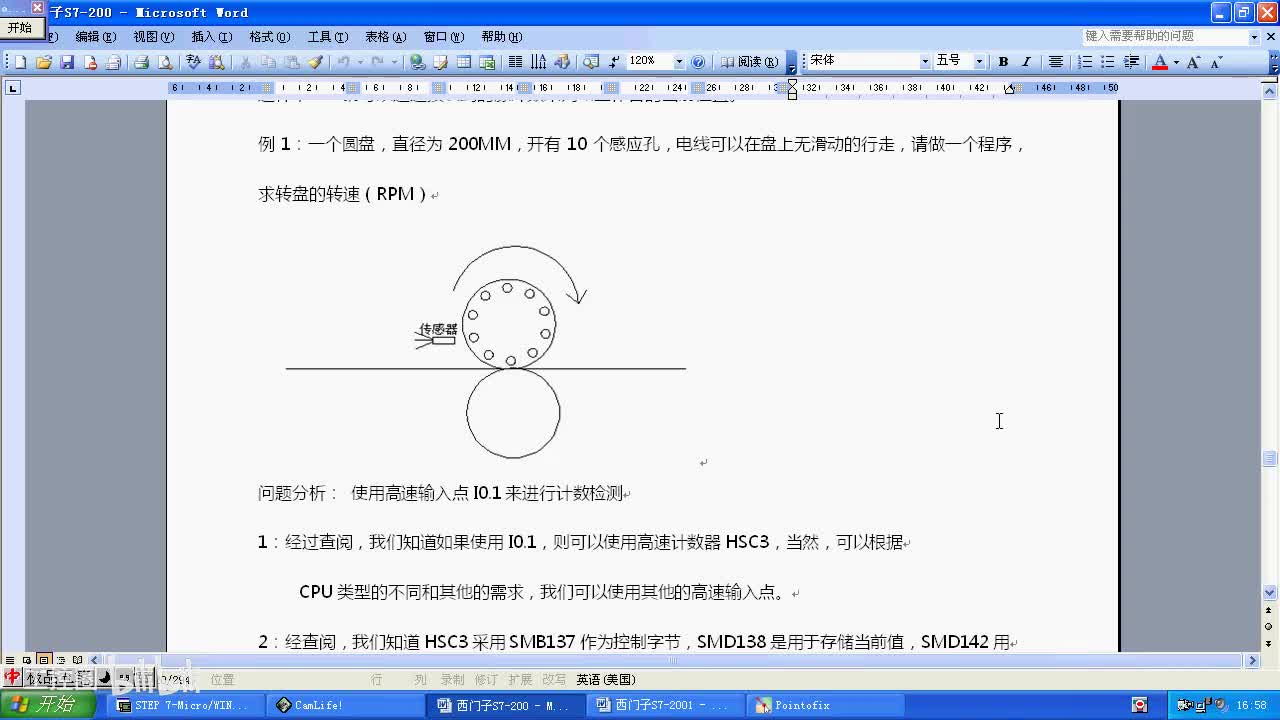Open the 工具 (Tools) menu
Viewport: 1280px width, 720px height.
tap(328, 37)
